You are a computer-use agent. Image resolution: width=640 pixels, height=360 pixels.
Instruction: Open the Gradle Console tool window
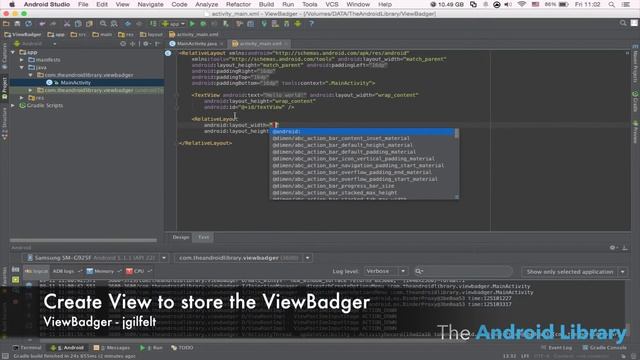click(x=605, y=348)
